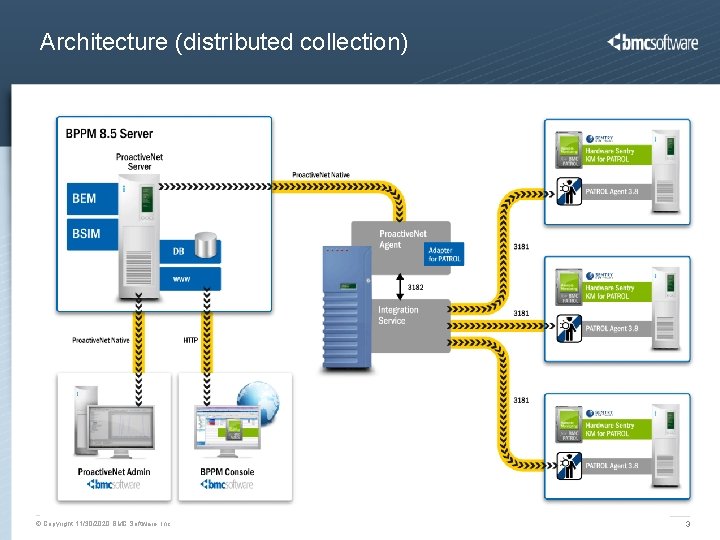Click the 'ProactiveNet Admin' caption
The height and width of the screenshot is (540, 720).
[114, 472]
